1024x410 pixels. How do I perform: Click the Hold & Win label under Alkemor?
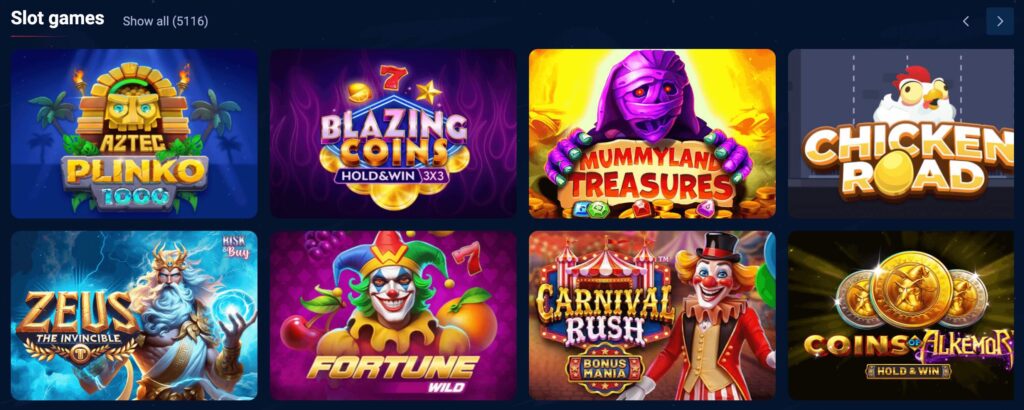(x=909, y=371)
